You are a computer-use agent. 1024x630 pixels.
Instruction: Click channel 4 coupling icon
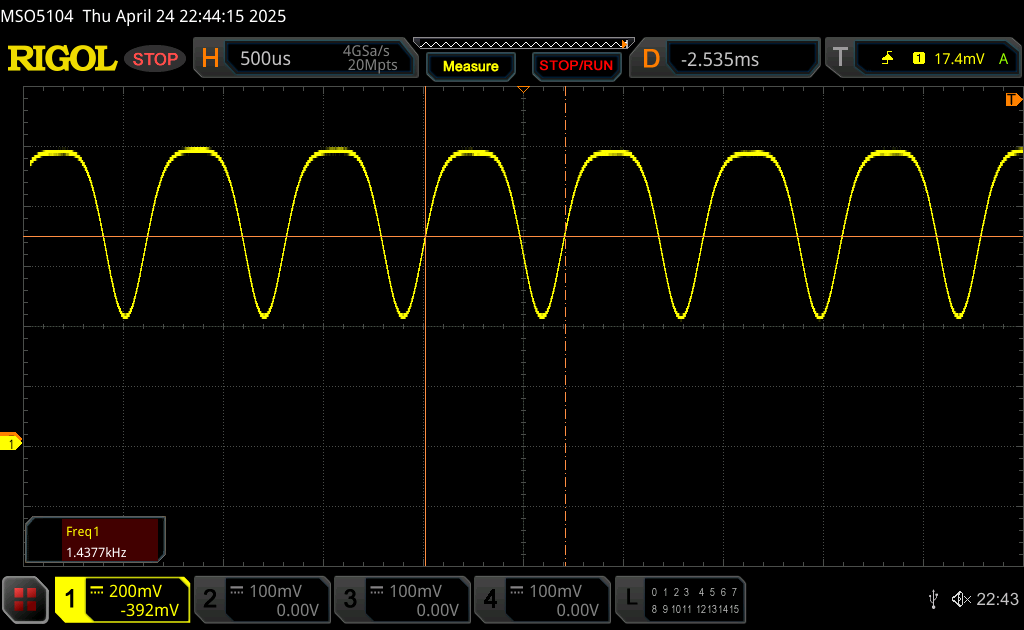[x=517, y=591]
